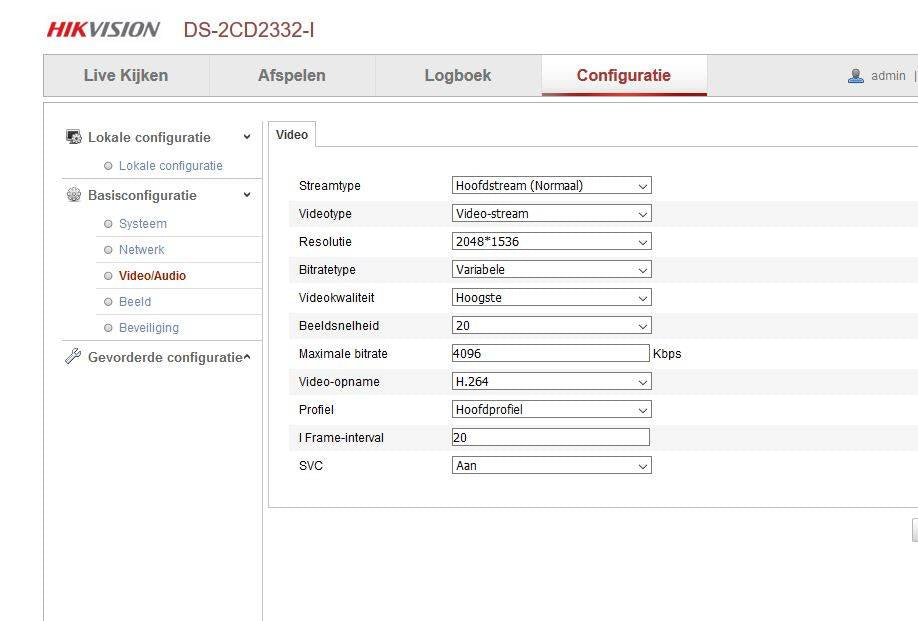The image size is (918, 621).
Task: Open the Afspelen tab
Action: tap(292, 76)
